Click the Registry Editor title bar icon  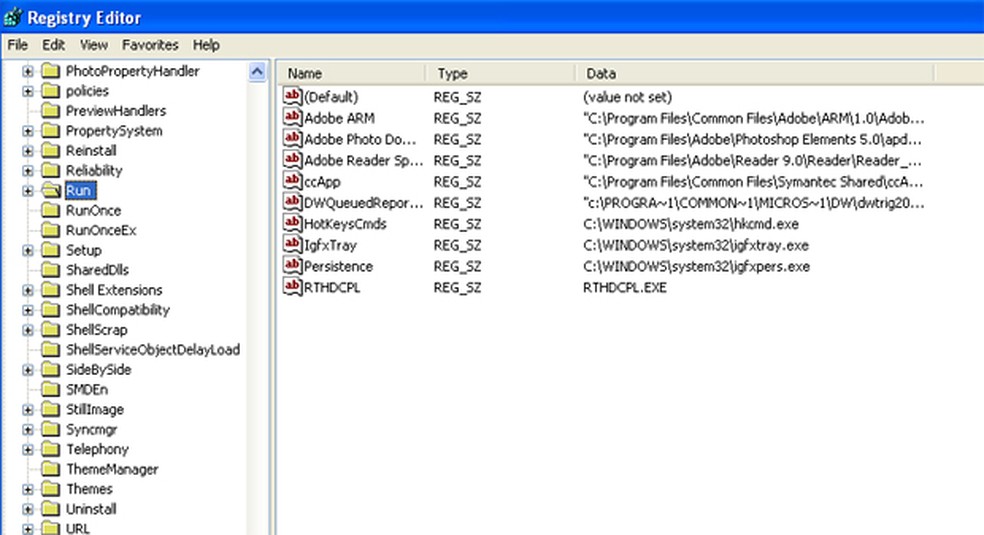tap(13, 17)
